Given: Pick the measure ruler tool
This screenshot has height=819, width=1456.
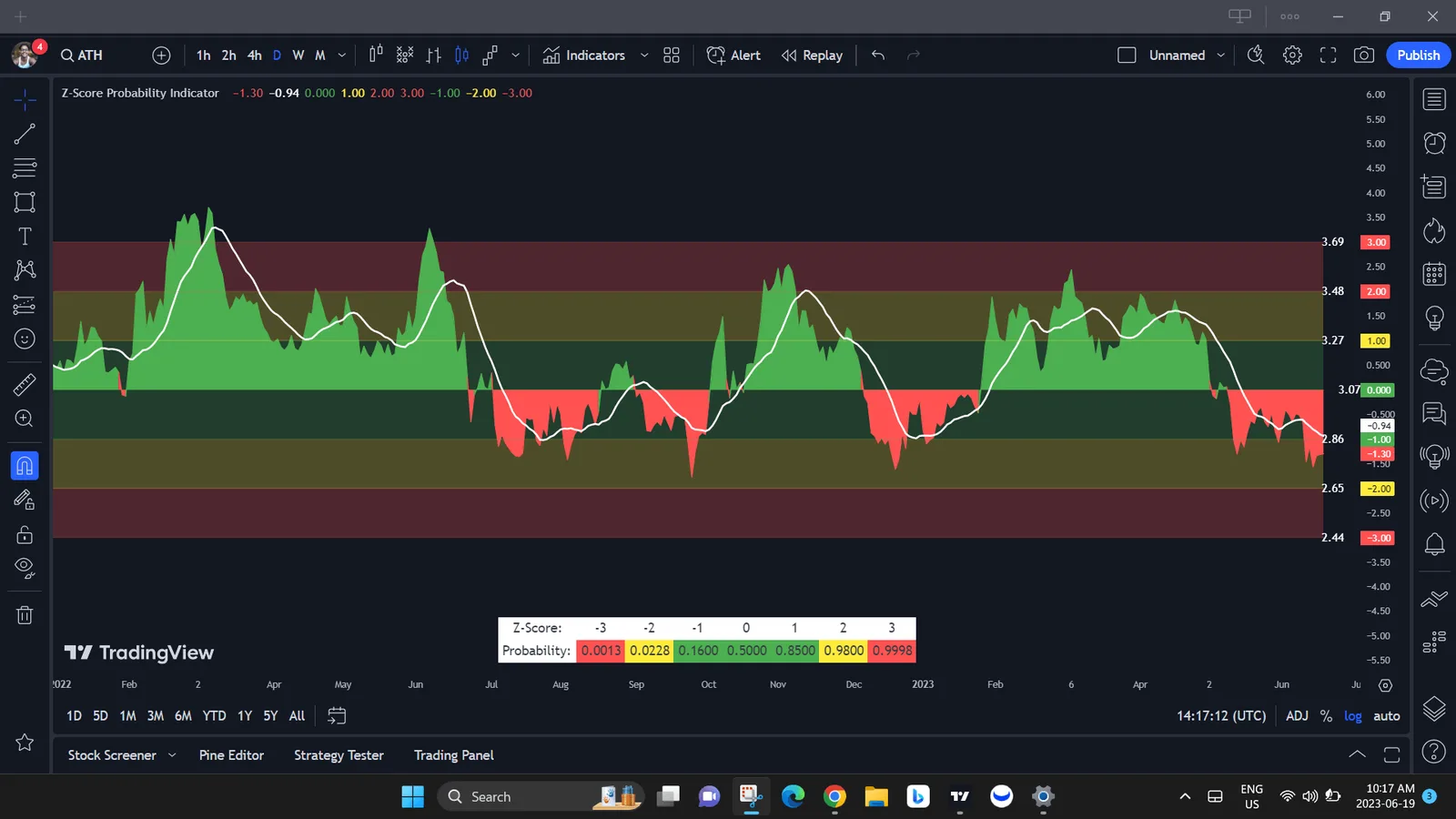Looking at the screenshot, I should point(25,384).
